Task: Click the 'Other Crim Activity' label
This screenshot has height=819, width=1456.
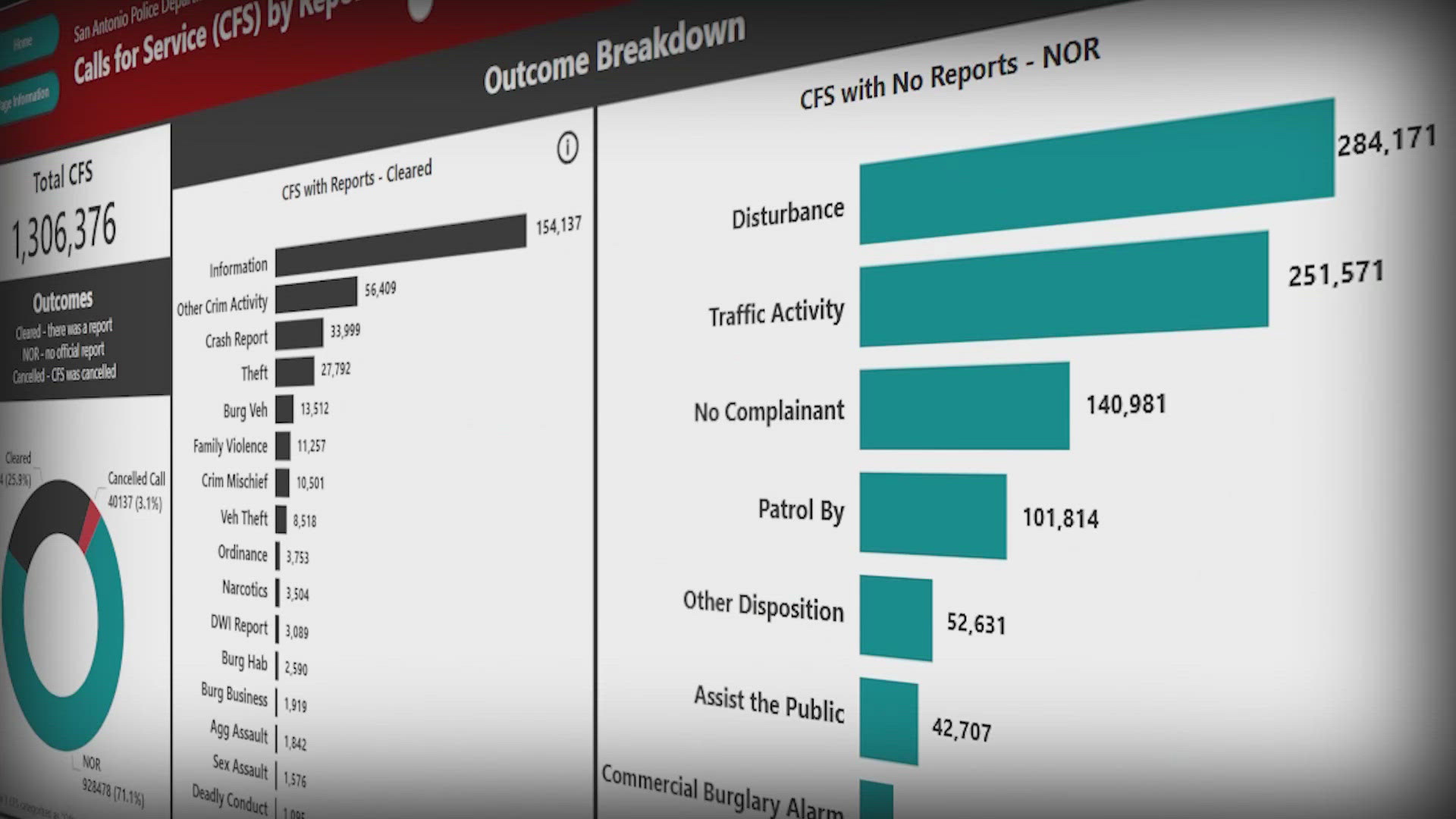Action: tap(222, 305)
